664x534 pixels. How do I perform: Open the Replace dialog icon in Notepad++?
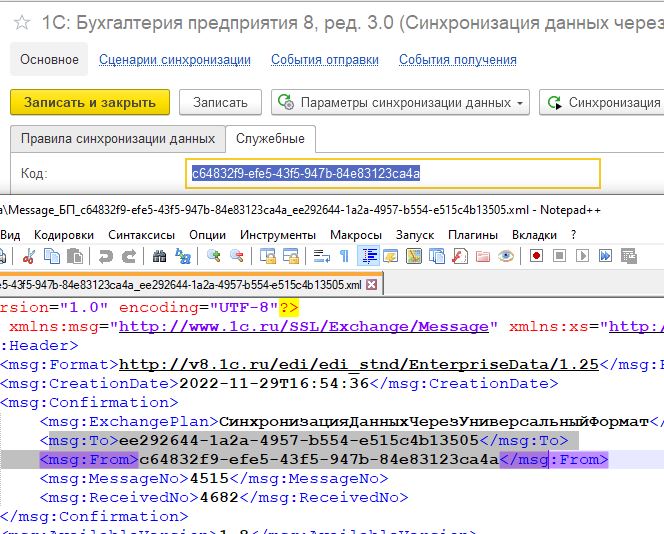pyautogui.click(x=183, y=256)
